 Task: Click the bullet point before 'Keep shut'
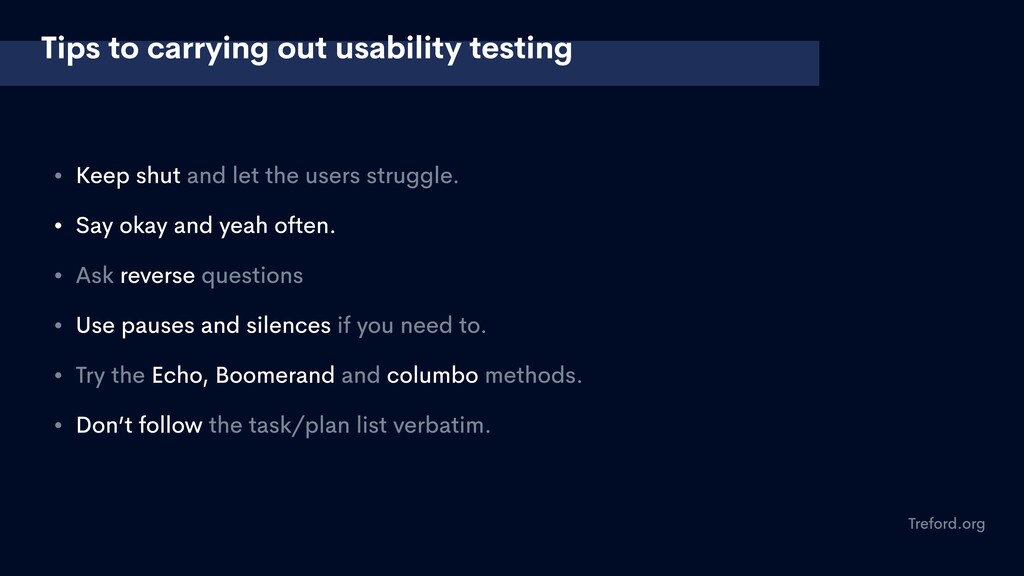pos(58,176)
